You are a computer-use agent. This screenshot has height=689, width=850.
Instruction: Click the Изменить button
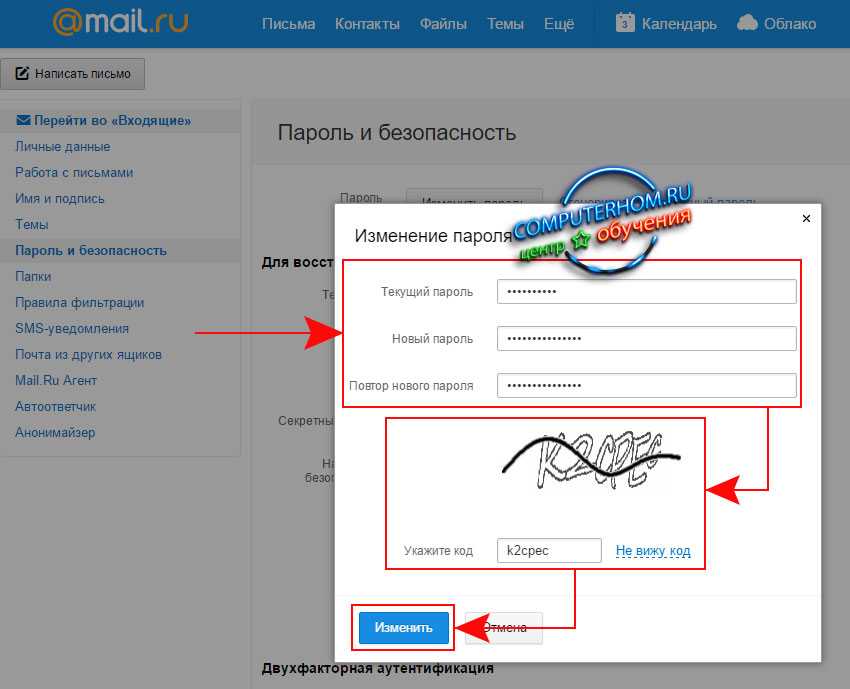[x=404, y=627]
